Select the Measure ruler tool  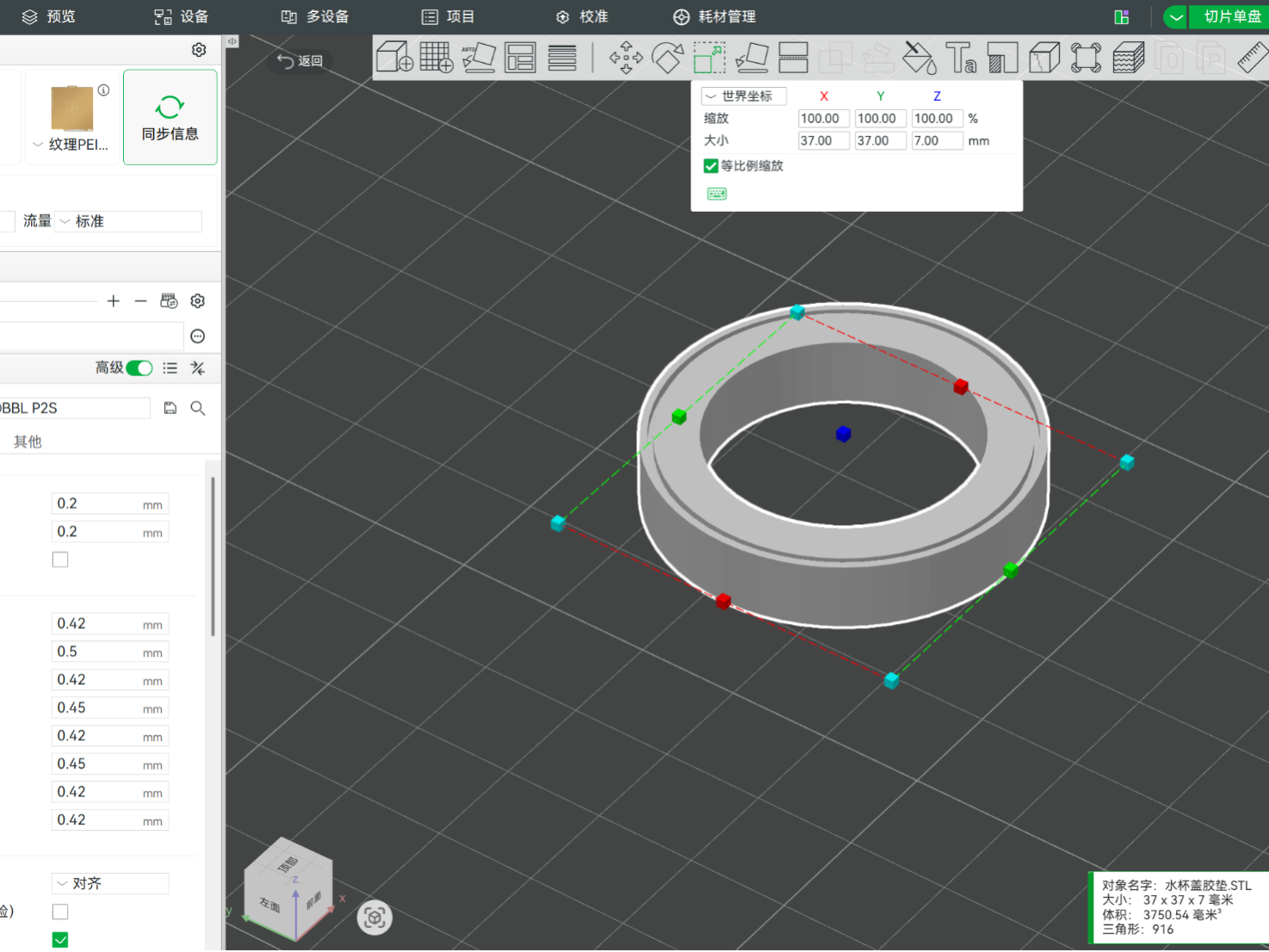(1253, 58)
